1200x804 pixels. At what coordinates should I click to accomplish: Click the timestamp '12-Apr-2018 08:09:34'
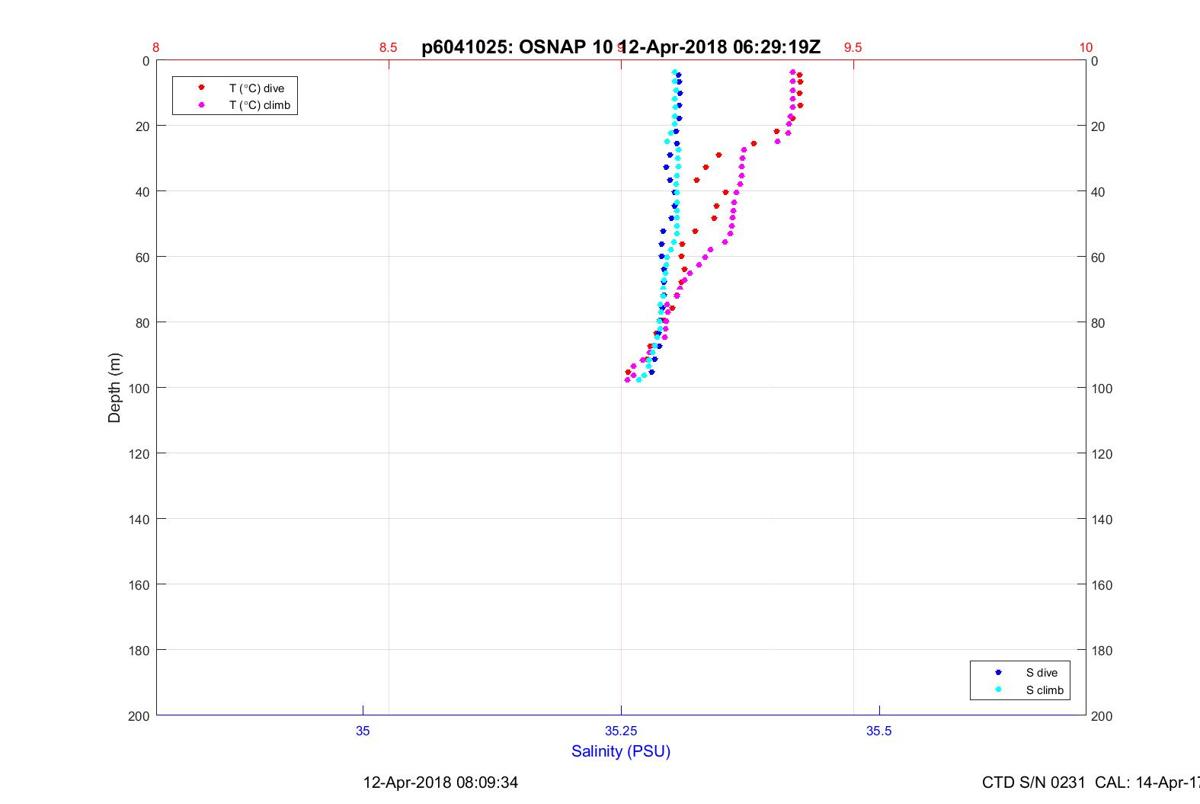pyautogui.click(x=440, y=782)
